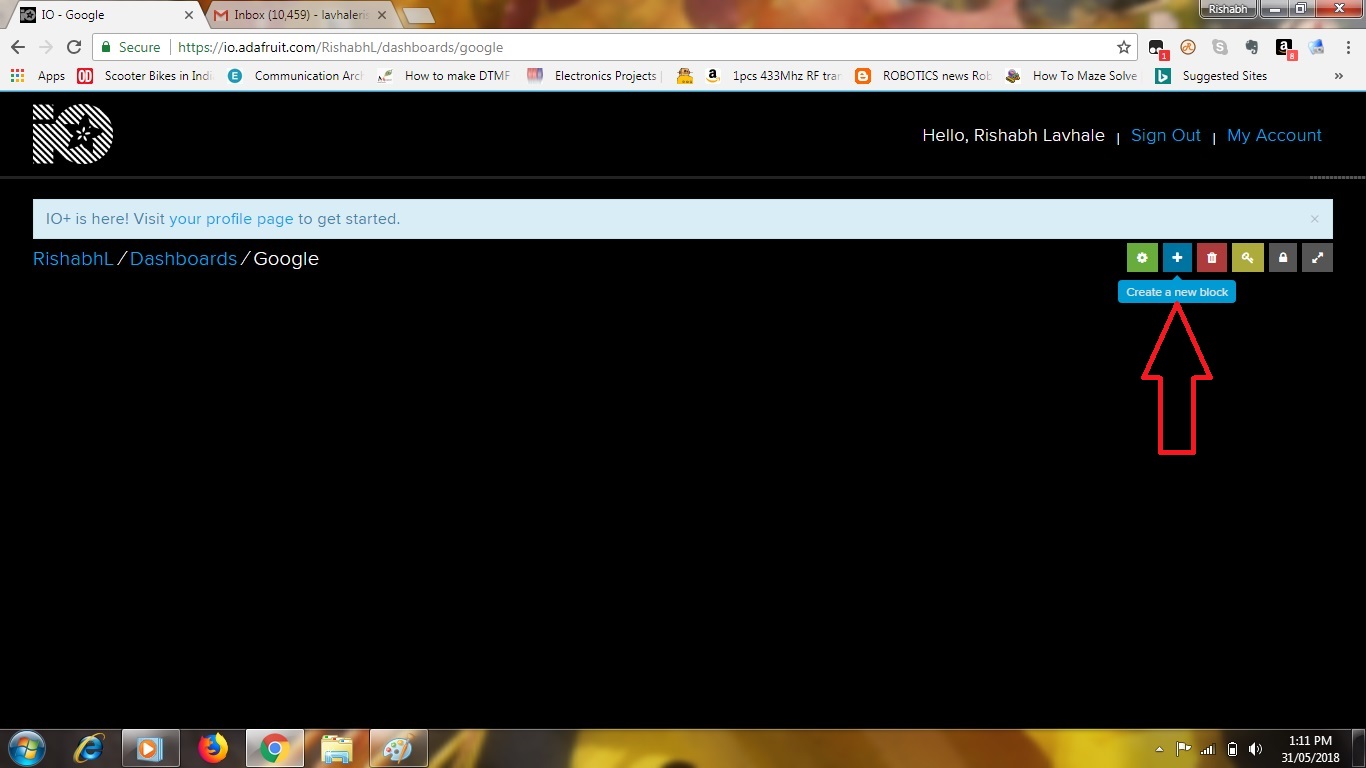1366x768 pixels.
Task: Reload the current page
Action: [73, 47]
